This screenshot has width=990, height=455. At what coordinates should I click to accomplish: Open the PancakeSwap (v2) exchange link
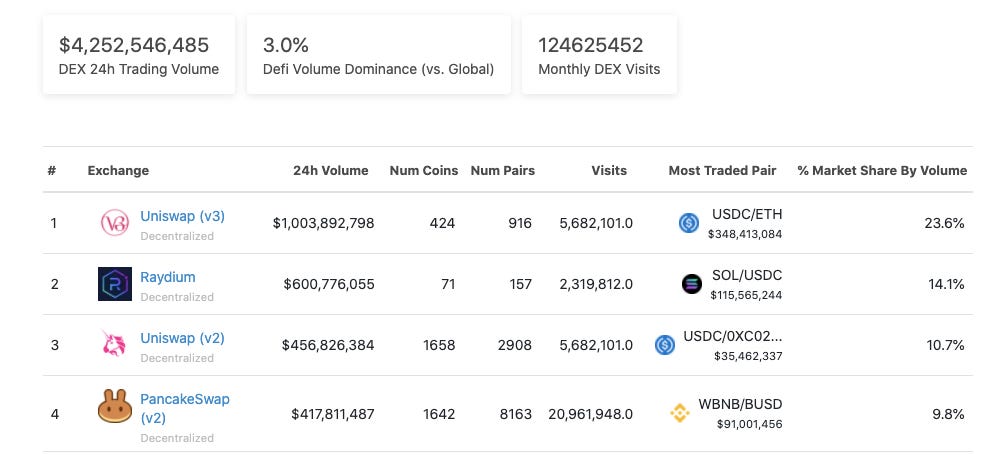(x=185, y=408)
